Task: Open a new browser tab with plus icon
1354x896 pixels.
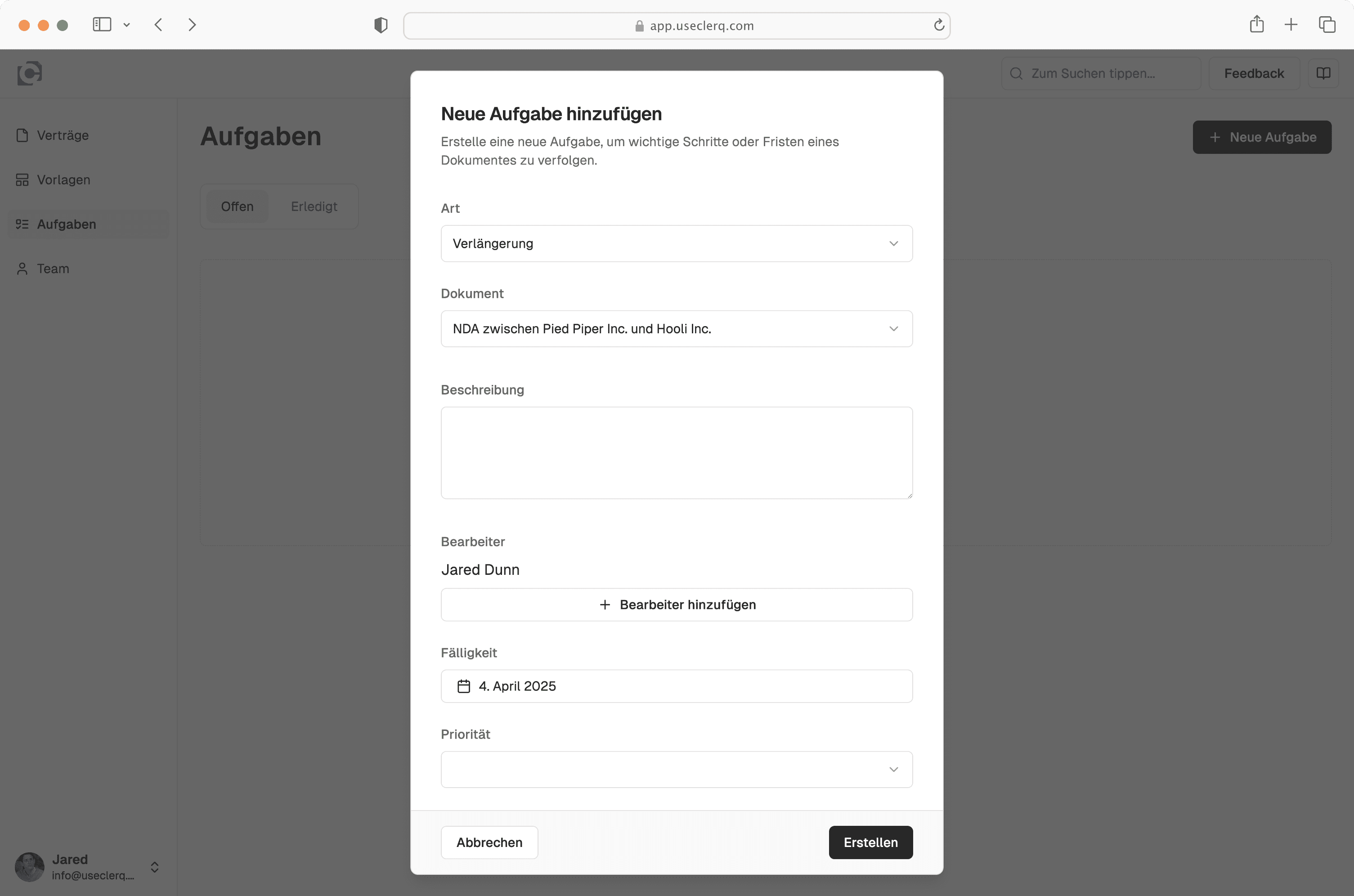Action: point(1291,25)
